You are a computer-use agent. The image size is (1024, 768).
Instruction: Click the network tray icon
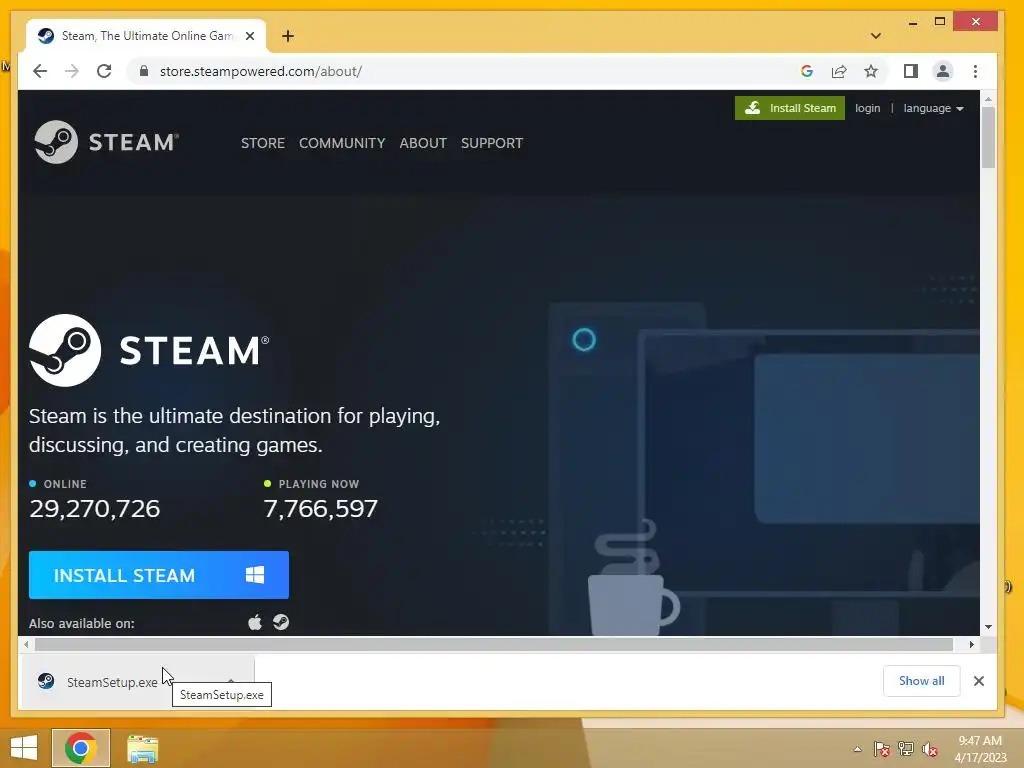pyautogui.click(x=906, y=749)
